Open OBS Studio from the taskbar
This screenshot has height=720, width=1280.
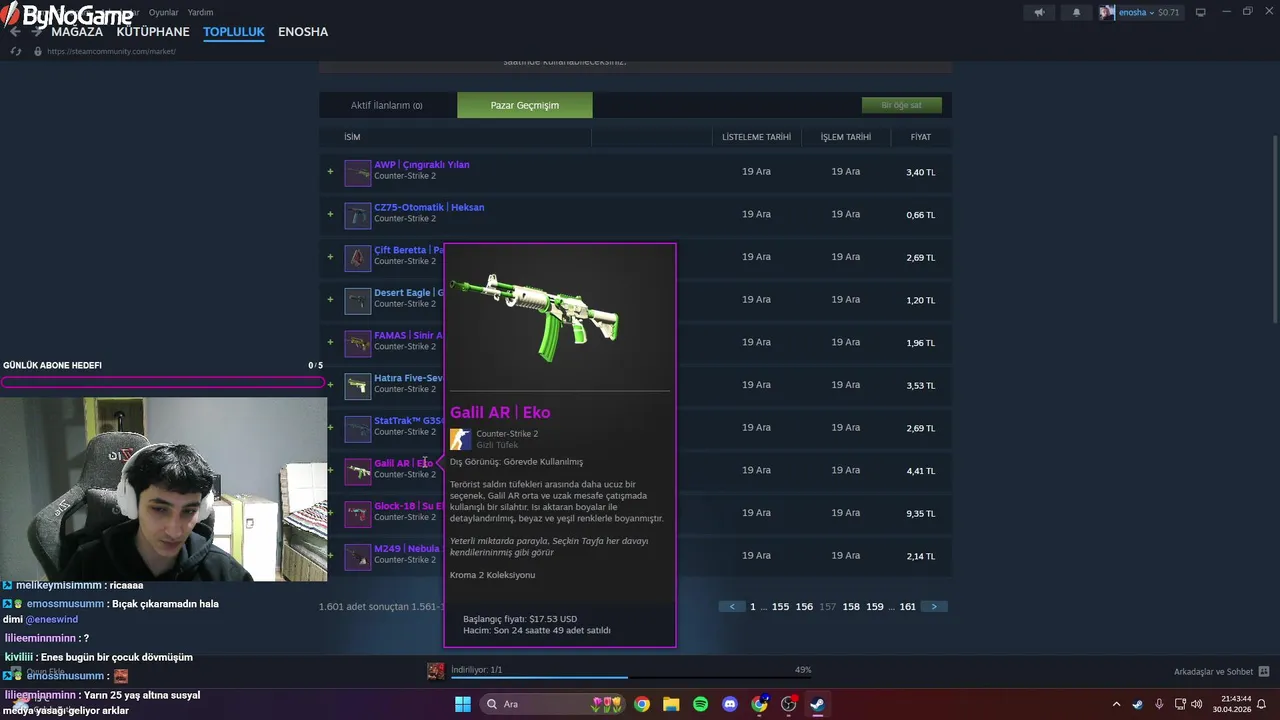pyautogui.click(x=789, y=704)
